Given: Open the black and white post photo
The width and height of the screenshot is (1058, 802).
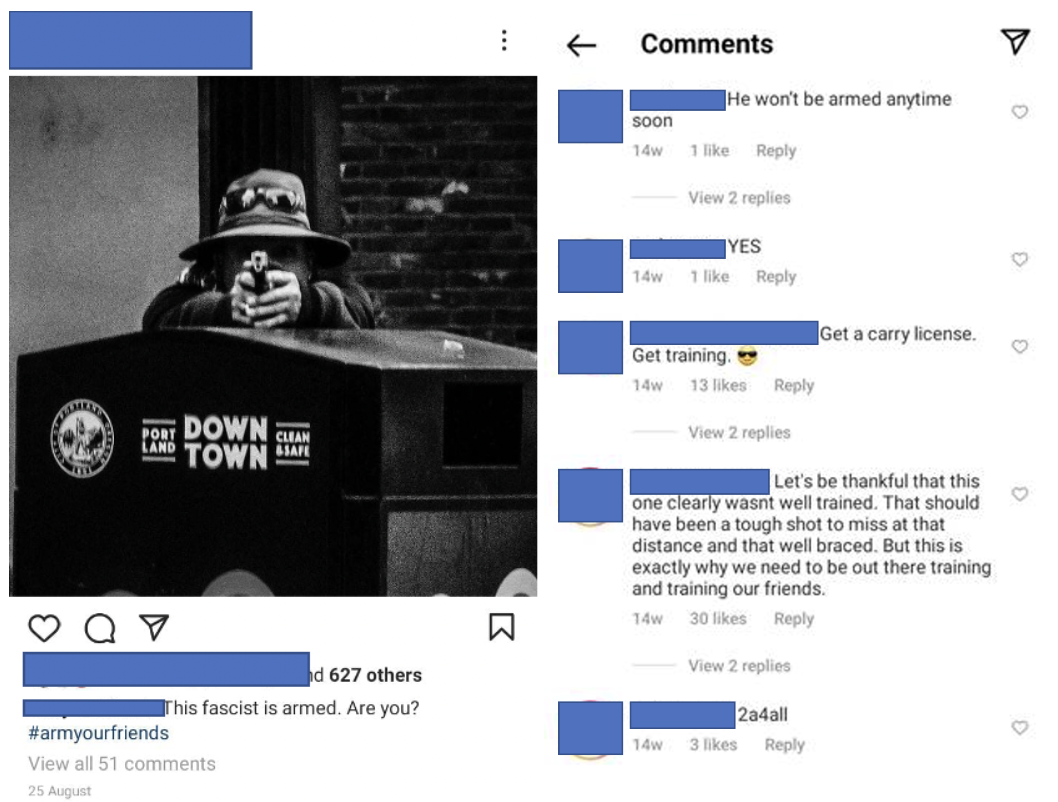Looking at the screenshot, I should [x=273, y=336].
